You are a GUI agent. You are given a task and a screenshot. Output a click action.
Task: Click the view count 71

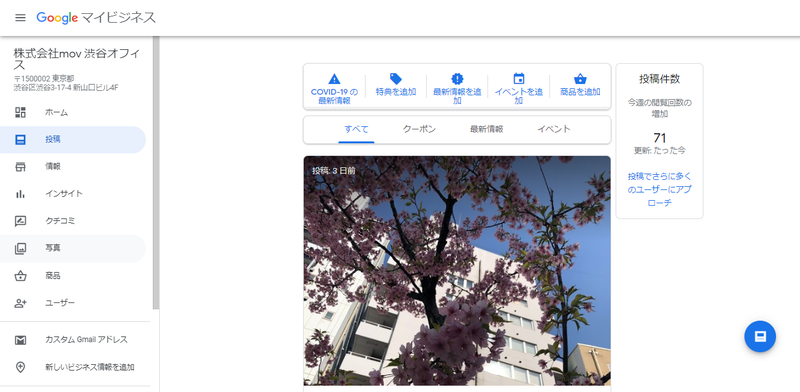[659, 138]
